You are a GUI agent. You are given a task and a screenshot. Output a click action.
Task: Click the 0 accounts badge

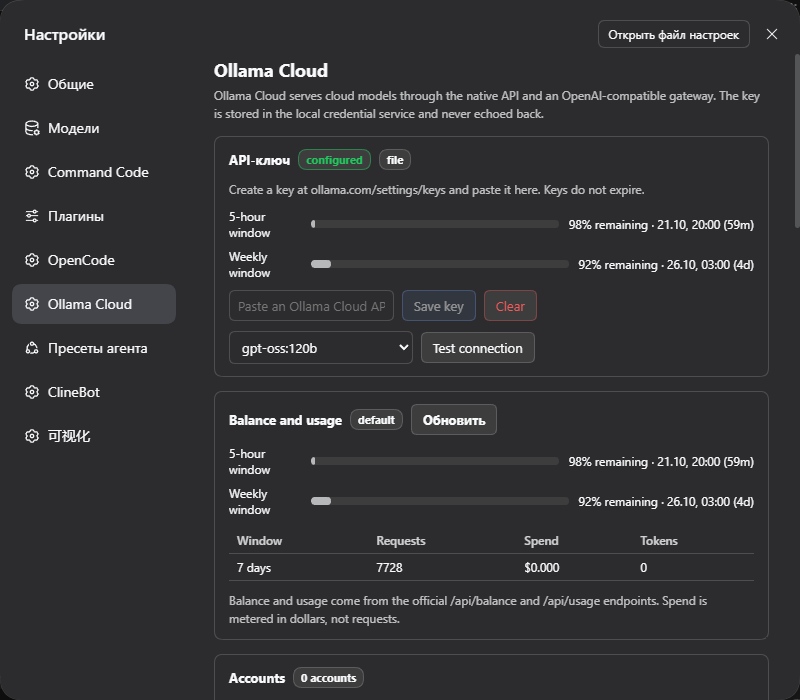pos(328,678)
